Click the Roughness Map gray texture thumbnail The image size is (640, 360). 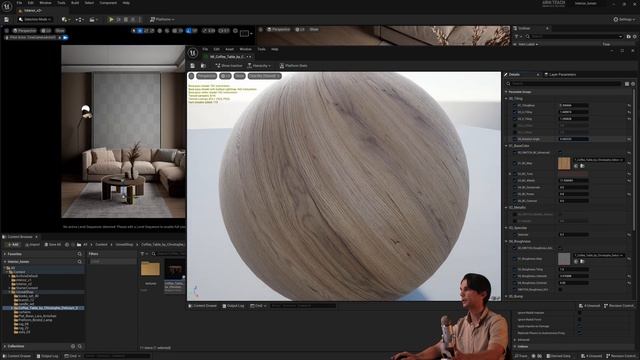(564, 259)
